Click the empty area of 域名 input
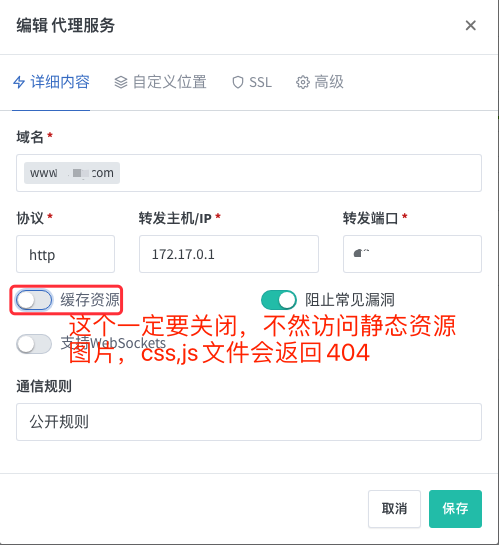The height and width of the screenshot is (545, 499). click(301, 173)
